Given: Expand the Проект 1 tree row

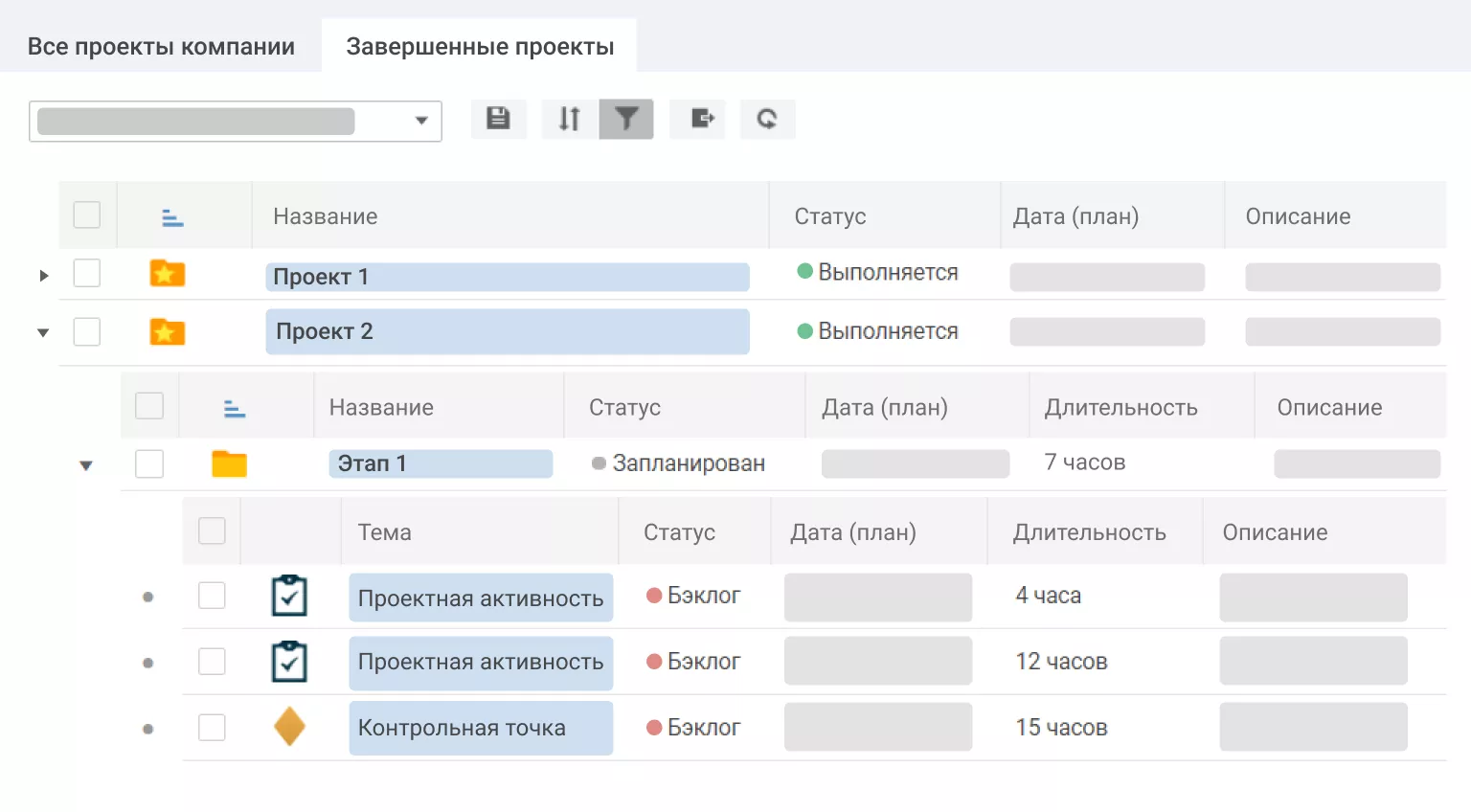Looking at the screenshot, I should 43,276.
